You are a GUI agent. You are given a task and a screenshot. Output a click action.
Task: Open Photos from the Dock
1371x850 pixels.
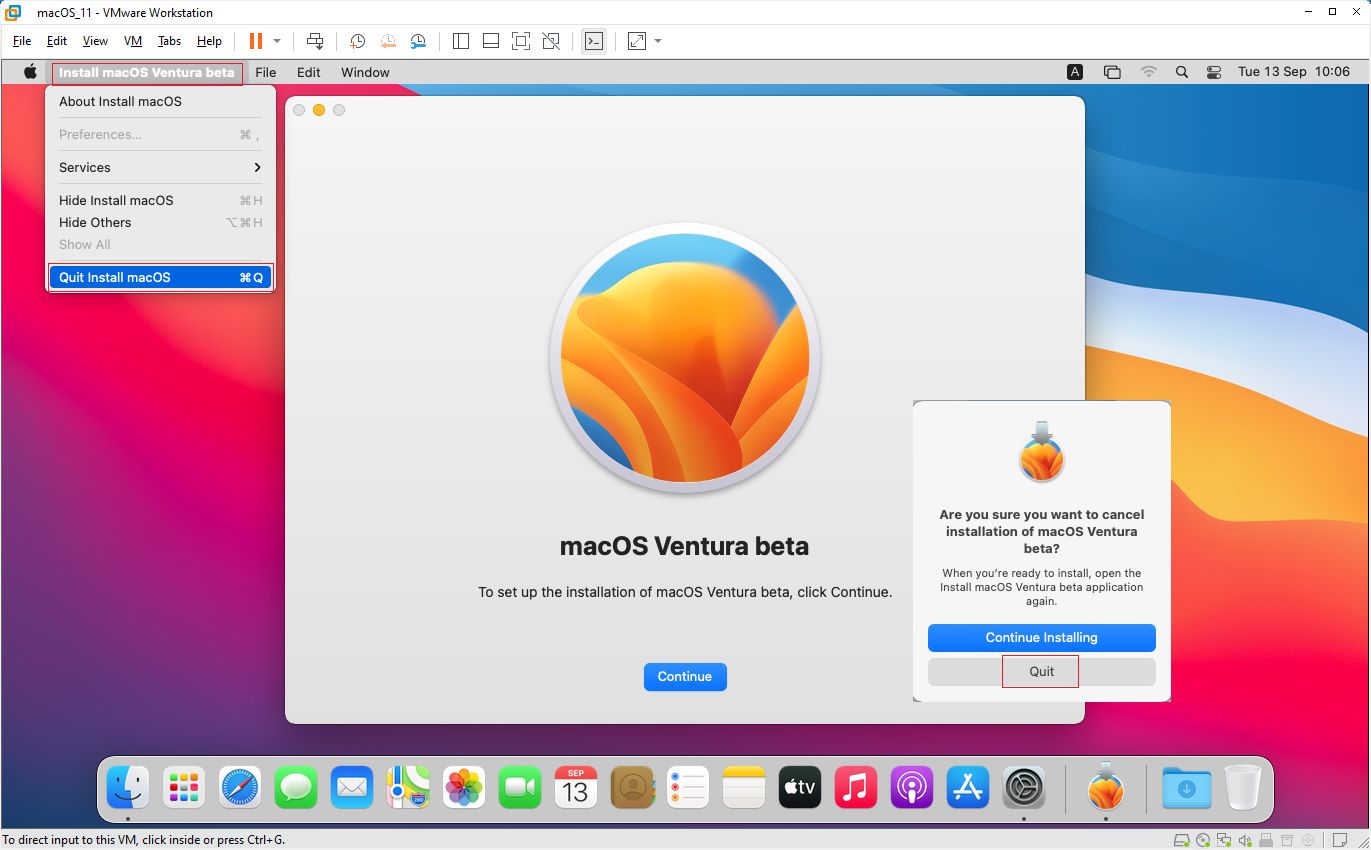pos(464,788)
